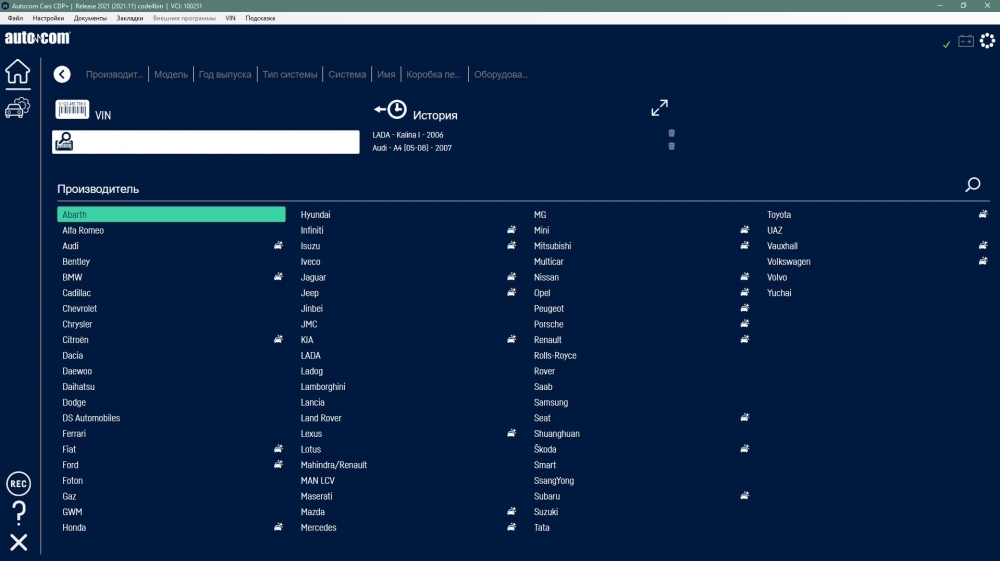Click inside the VIN input field
Screen dimensions: 1000x561
[215, 143]
